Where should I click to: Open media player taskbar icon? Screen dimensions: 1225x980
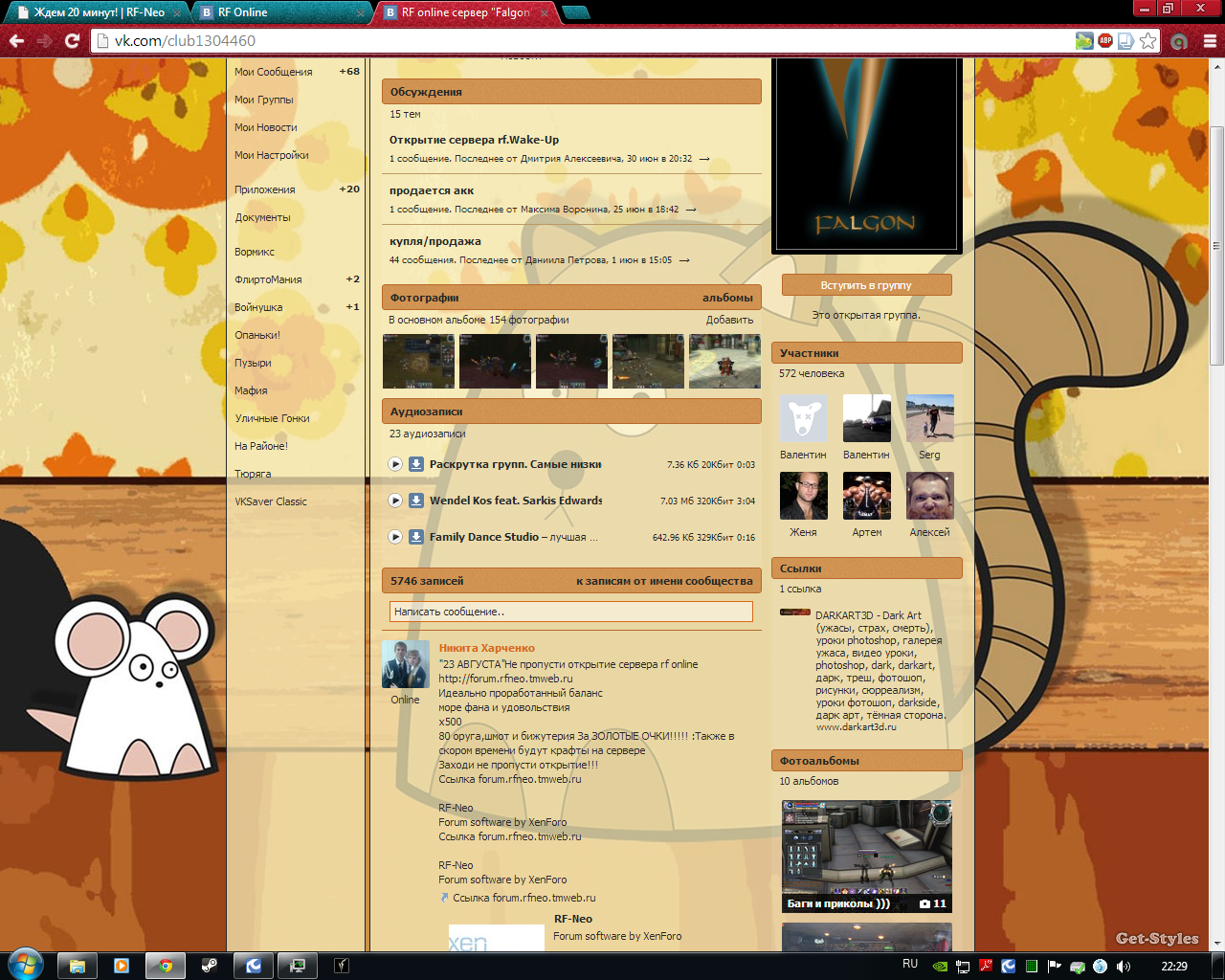(x=122, y=966)
